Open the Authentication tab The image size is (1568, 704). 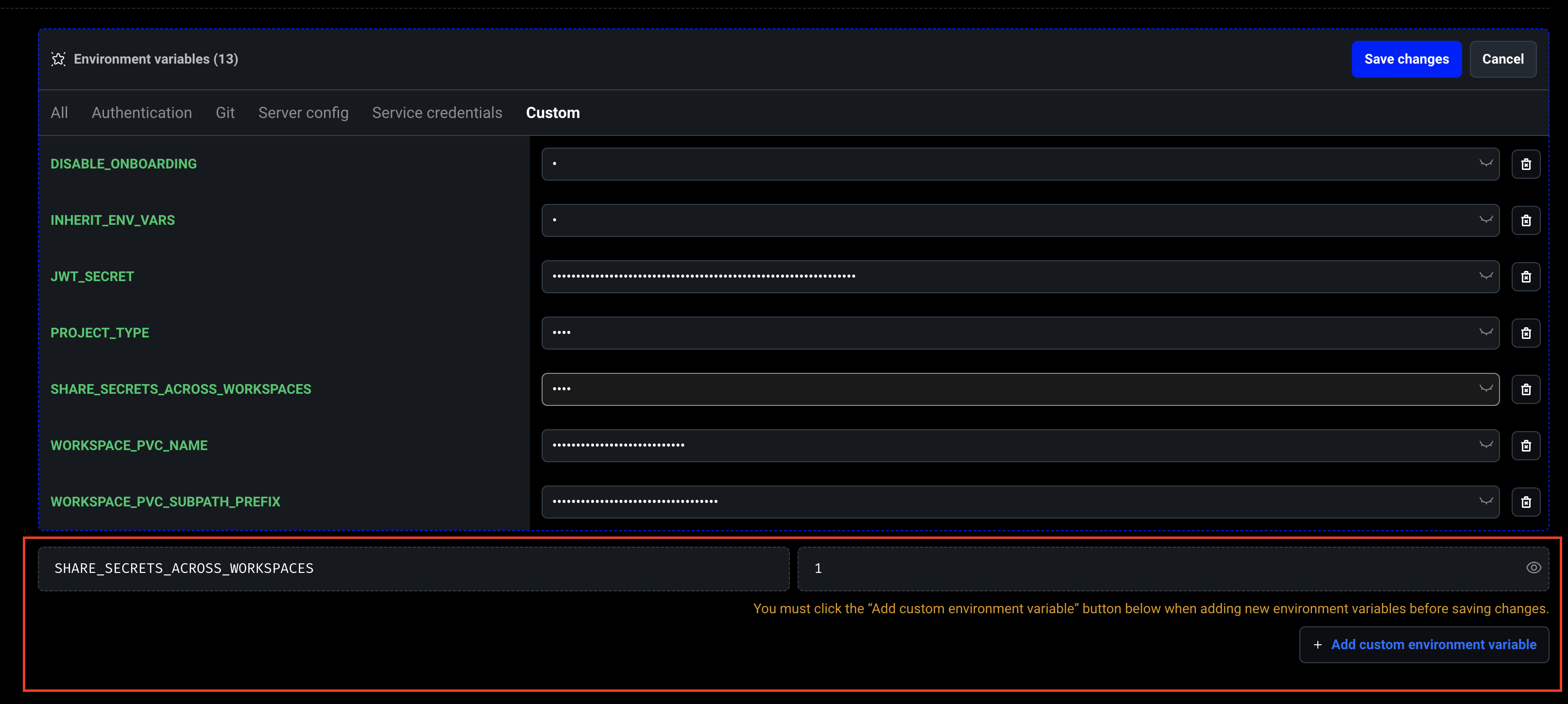pos(142,113)
